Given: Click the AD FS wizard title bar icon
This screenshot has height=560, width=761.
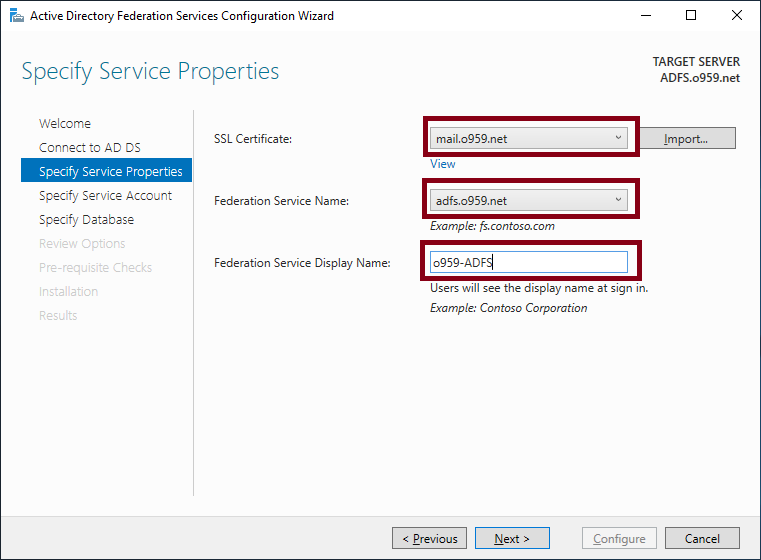Looking at the screenshot, I should pyautogui.click(x=17, y=16).
